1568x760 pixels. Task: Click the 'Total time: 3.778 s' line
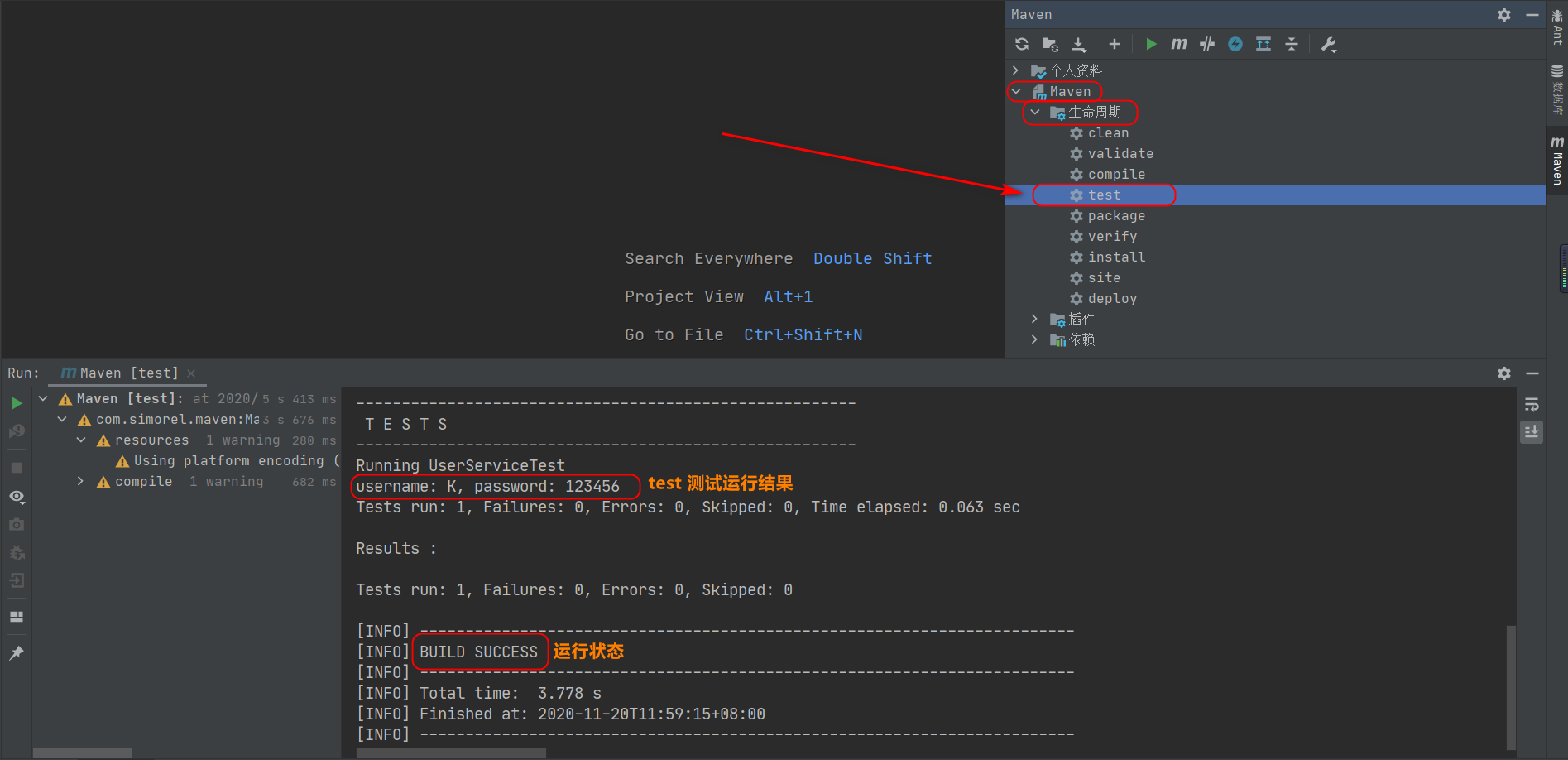coord(511,693)
